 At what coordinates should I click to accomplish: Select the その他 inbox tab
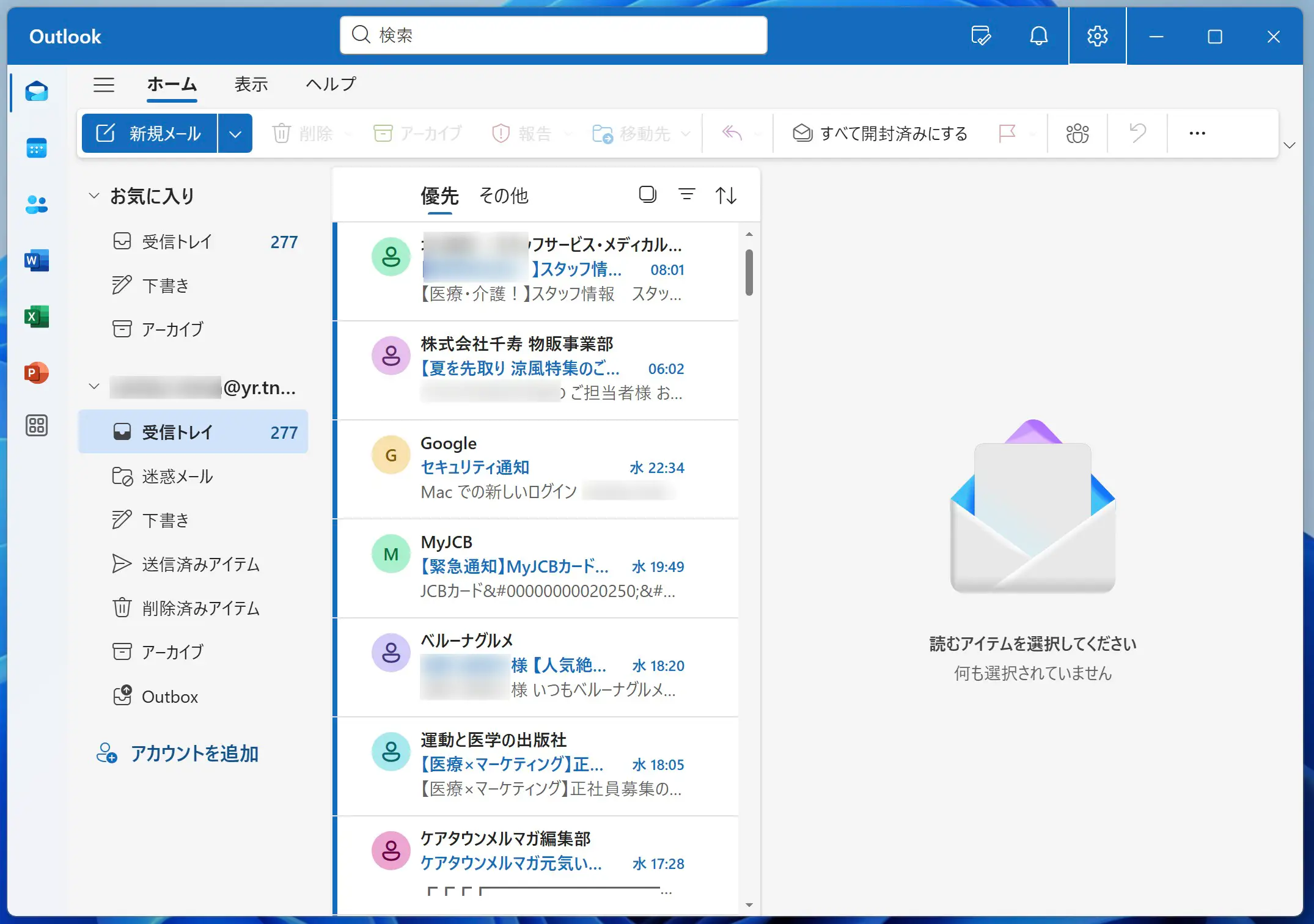503,196
